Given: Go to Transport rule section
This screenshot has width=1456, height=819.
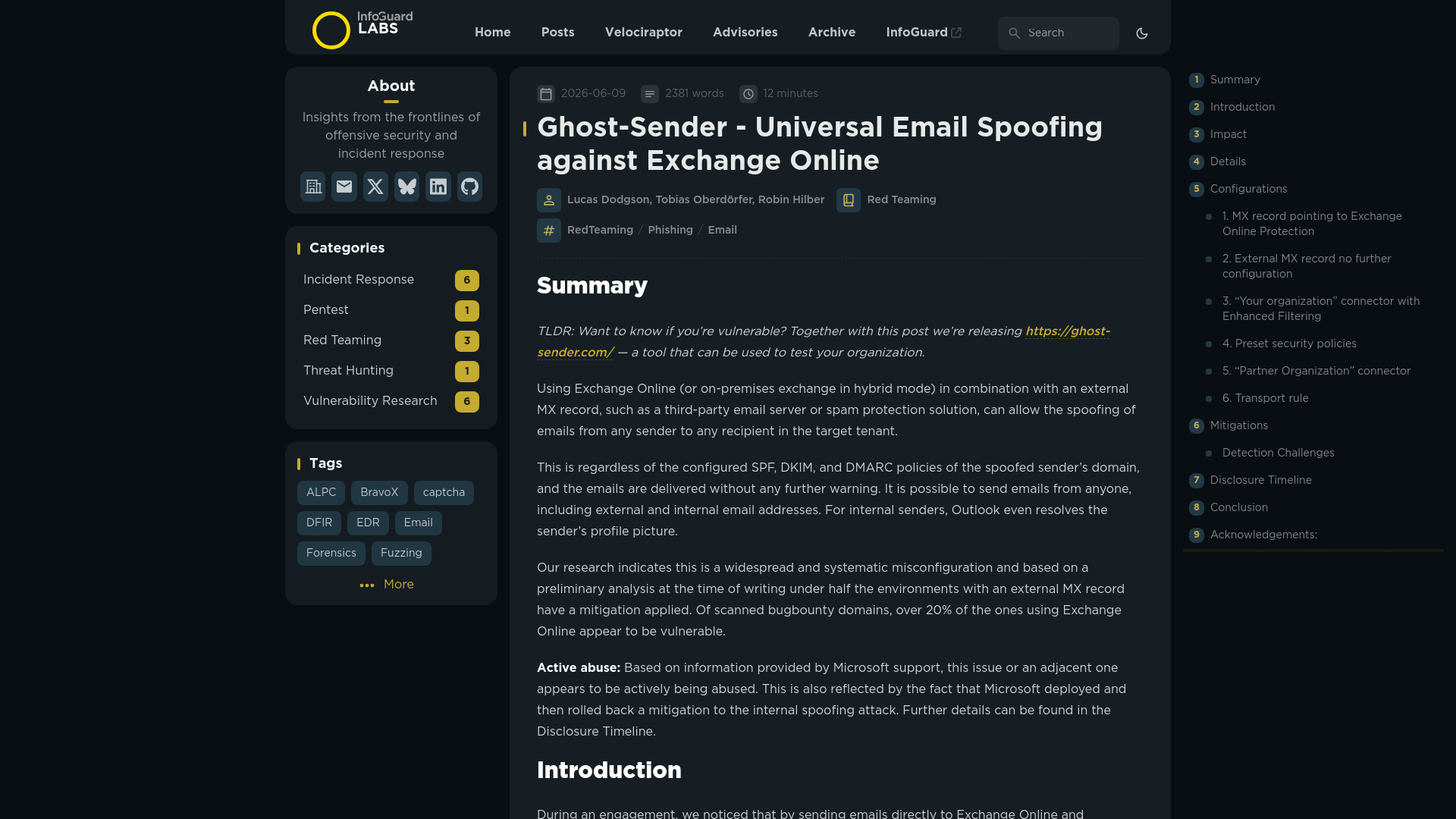Looking at the screenshot, I should [1265, 398].
